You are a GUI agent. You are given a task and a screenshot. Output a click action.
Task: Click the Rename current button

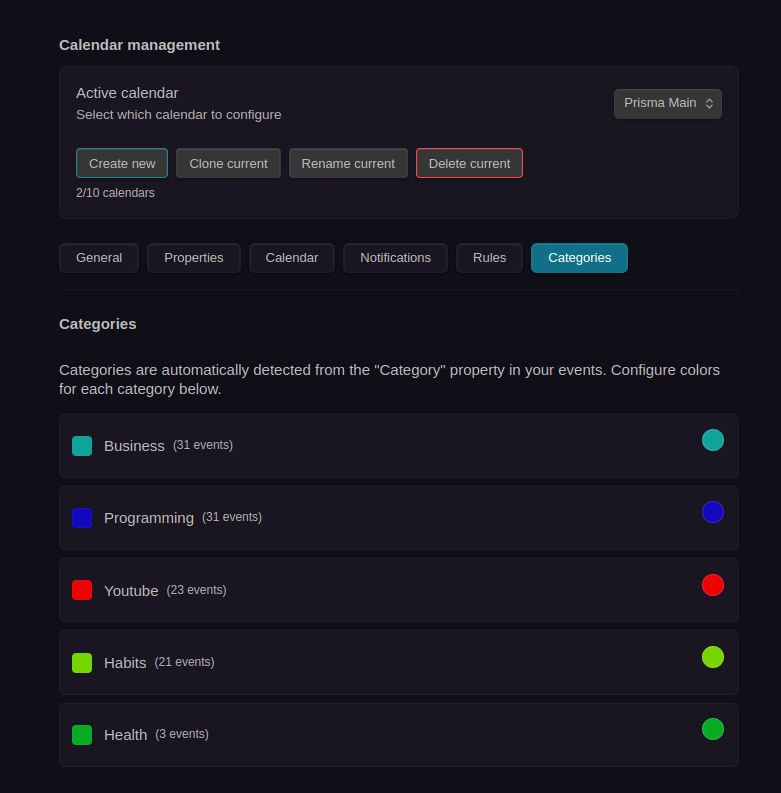(348, 163)
